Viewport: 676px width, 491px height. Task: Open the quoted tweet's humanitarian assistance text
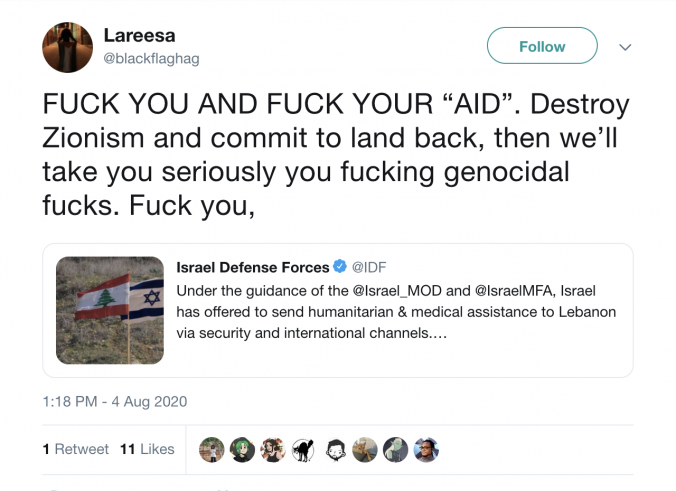[x=395, y=312]
